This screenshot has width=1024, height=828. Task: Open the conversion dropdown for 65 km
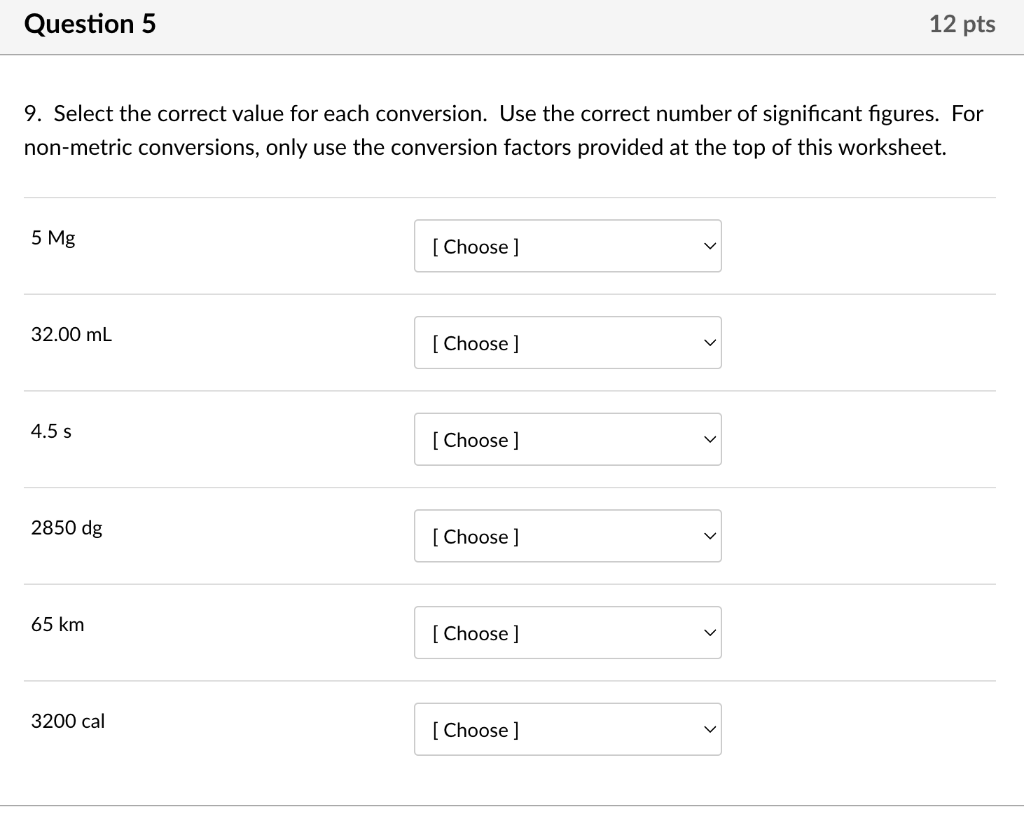pyautogui.click(x=567, y=632)
